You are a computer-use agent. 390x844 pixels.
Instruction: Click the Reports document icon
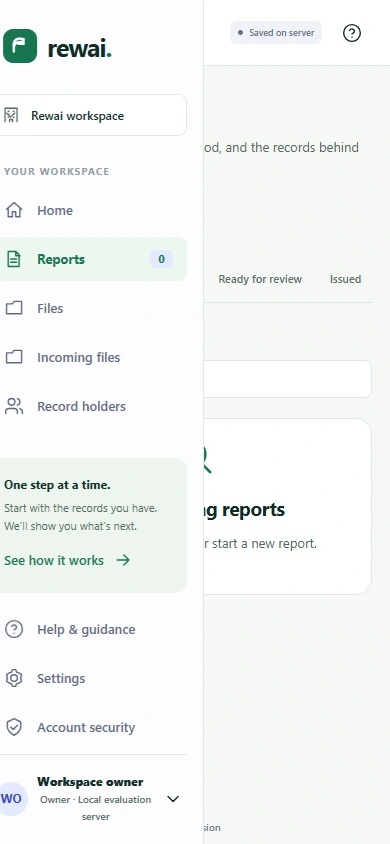13,259
